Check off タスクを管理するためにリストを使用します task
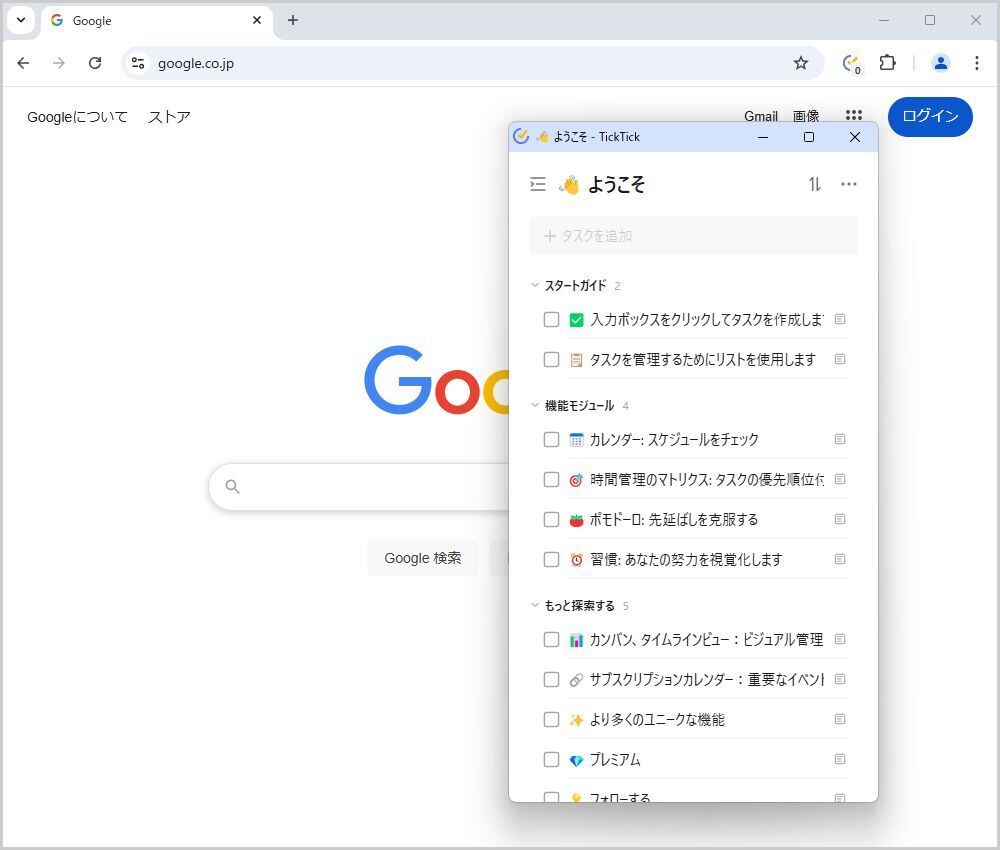This screenshot has height=850, width=1000. point(552,360)
